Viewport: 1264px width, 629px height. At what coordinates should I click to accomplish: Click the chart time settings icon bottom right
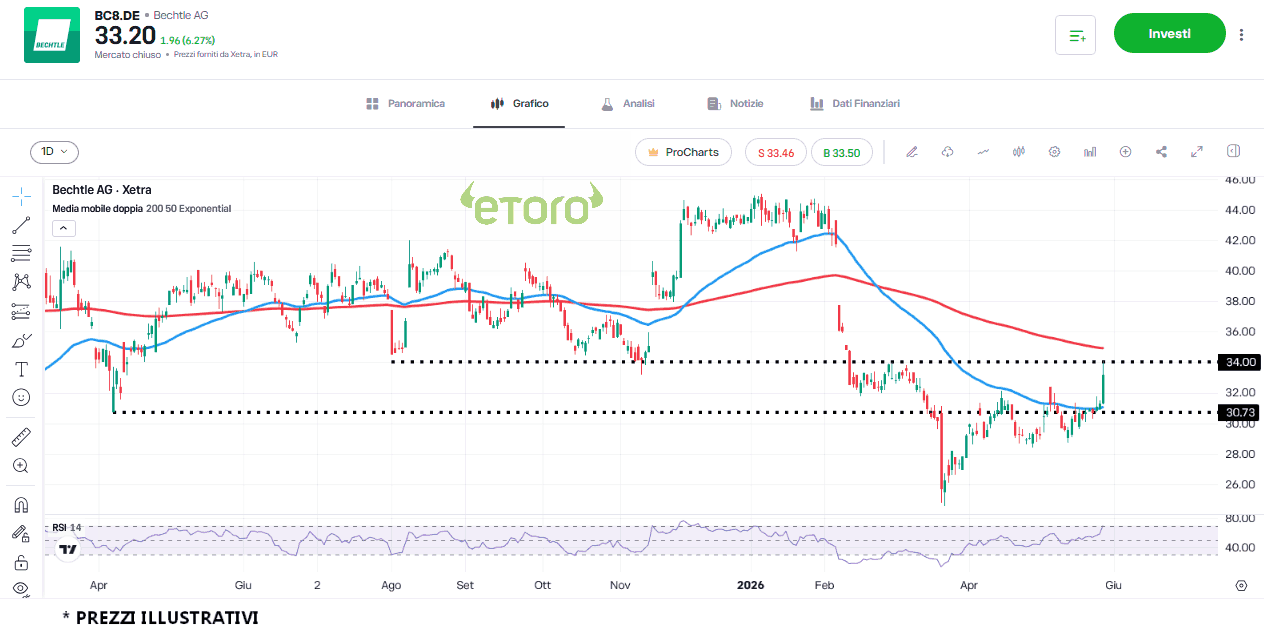coord(1241,585)
